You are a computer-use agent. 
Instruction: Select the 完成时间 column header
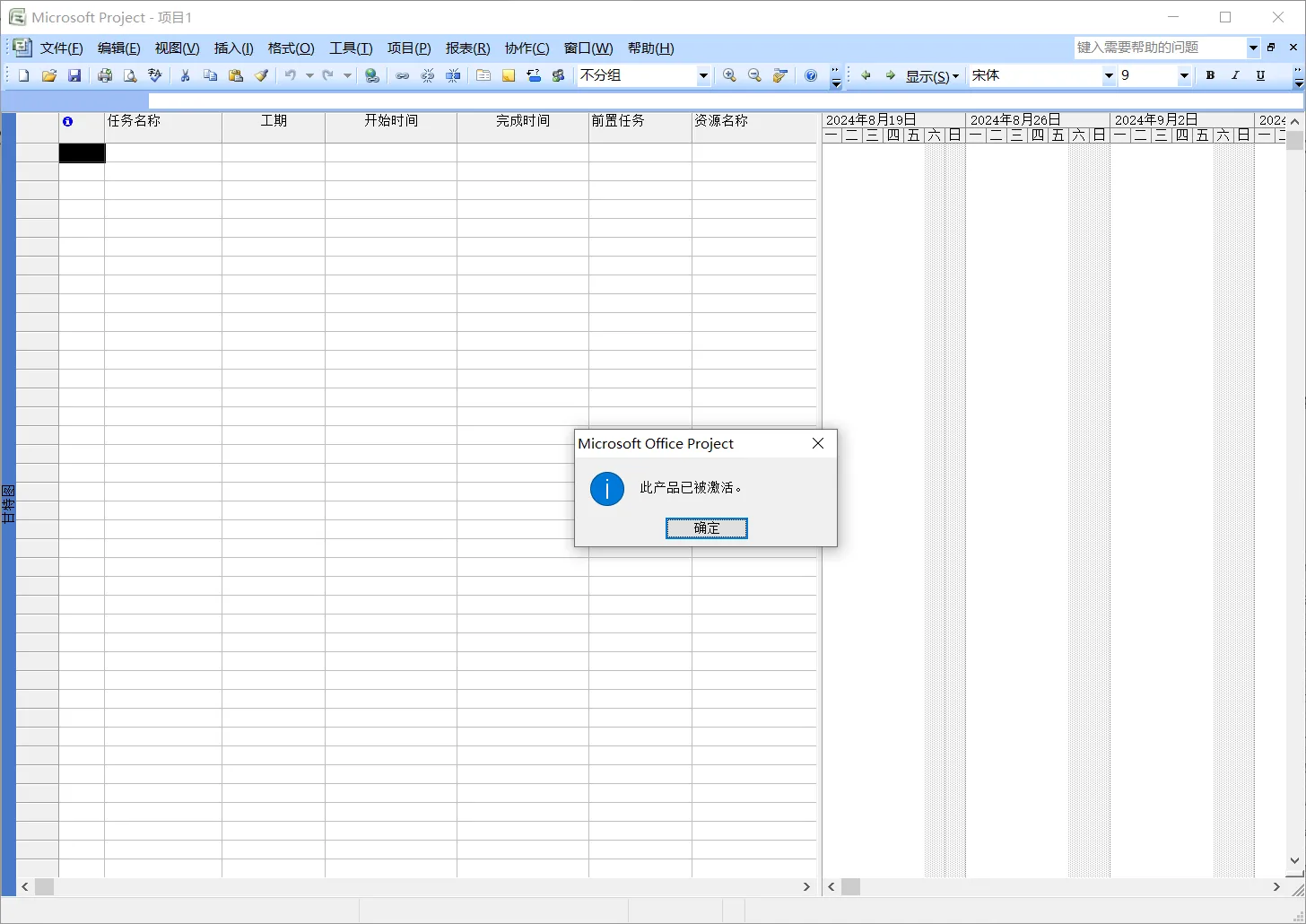click(523, 127)
